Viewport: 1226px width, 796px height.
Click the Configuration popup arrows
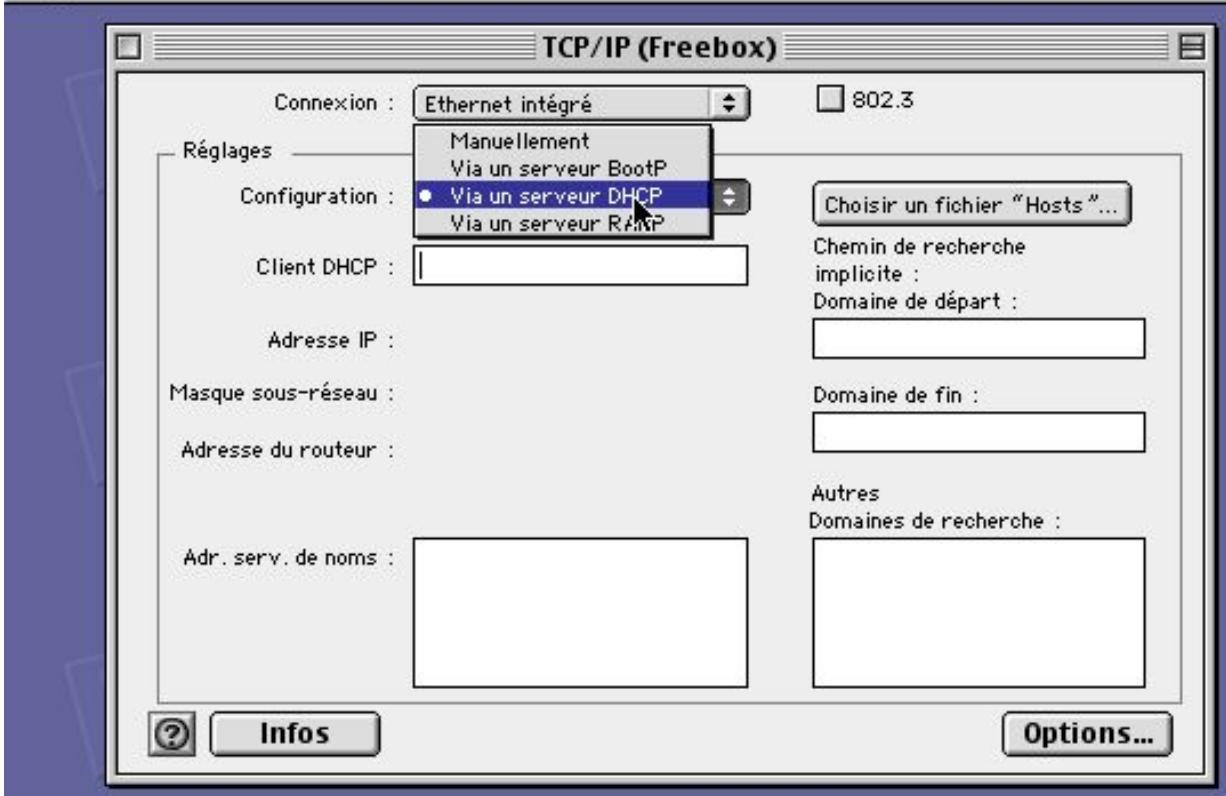click(732, 196)
